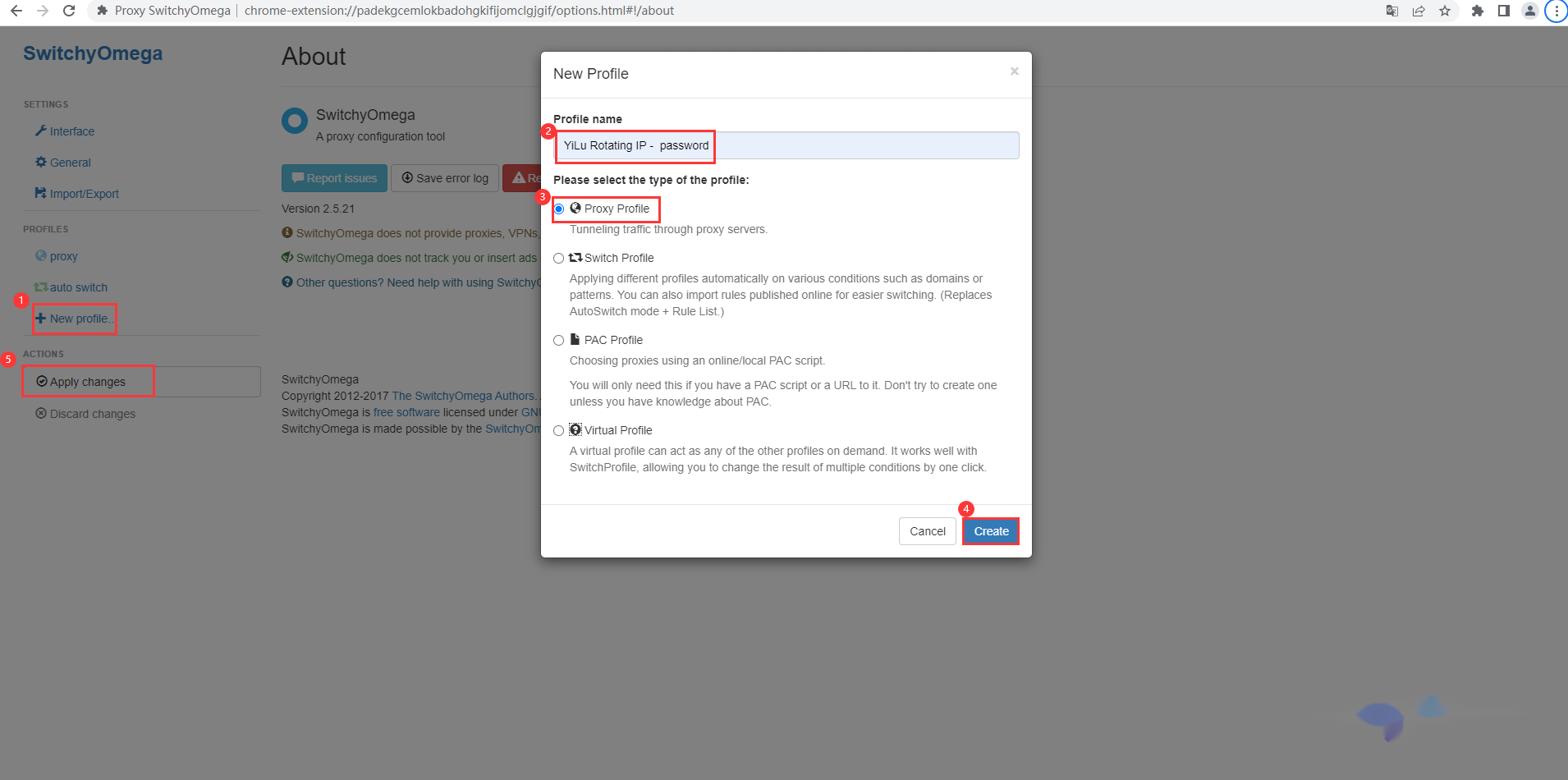Bookmark this page with the star icon
Viewport: 1568px width, 780px height.
(1445, 11)
